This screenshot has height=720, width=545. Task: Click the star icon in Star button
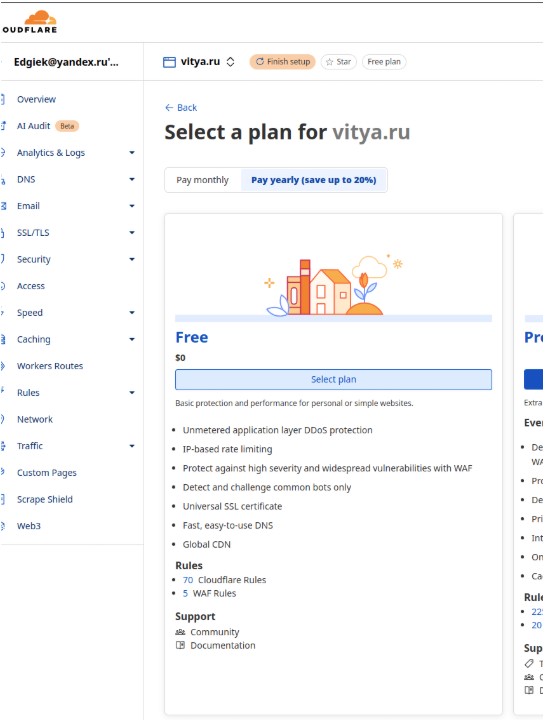(329, 62)
